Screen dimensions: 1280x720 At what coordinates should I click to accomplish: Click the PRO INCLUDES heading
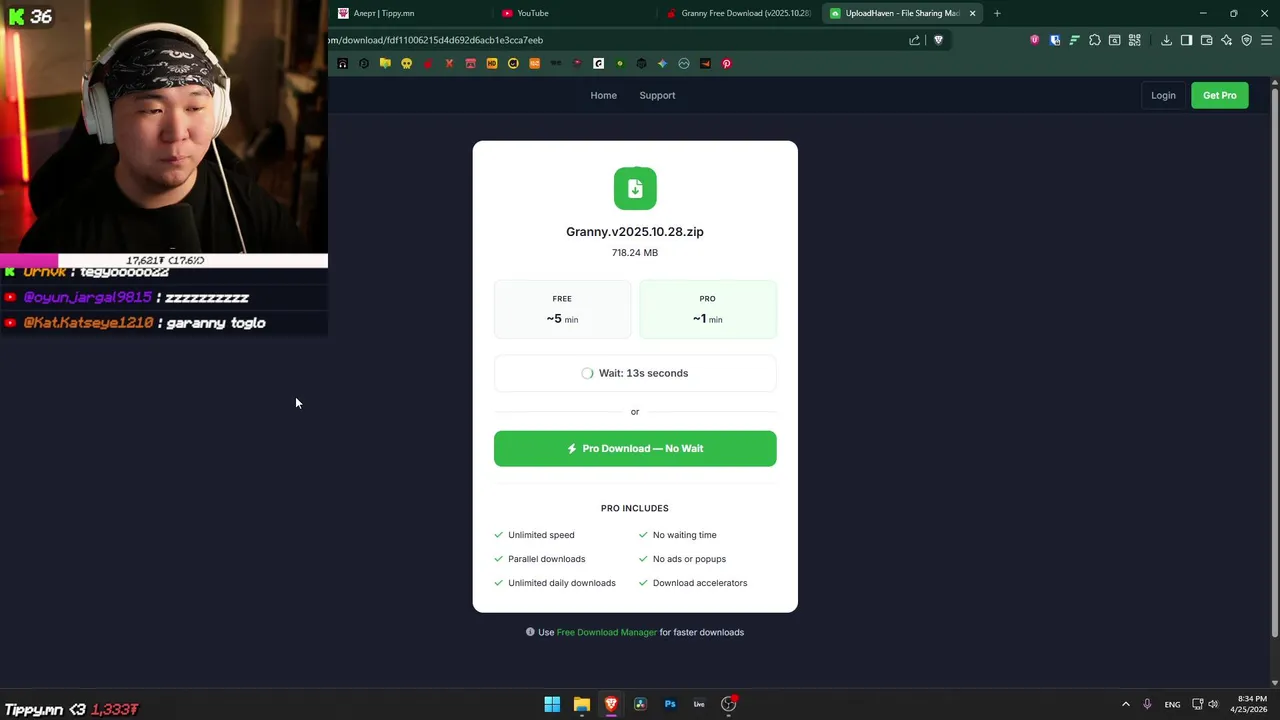click(635, 508)
